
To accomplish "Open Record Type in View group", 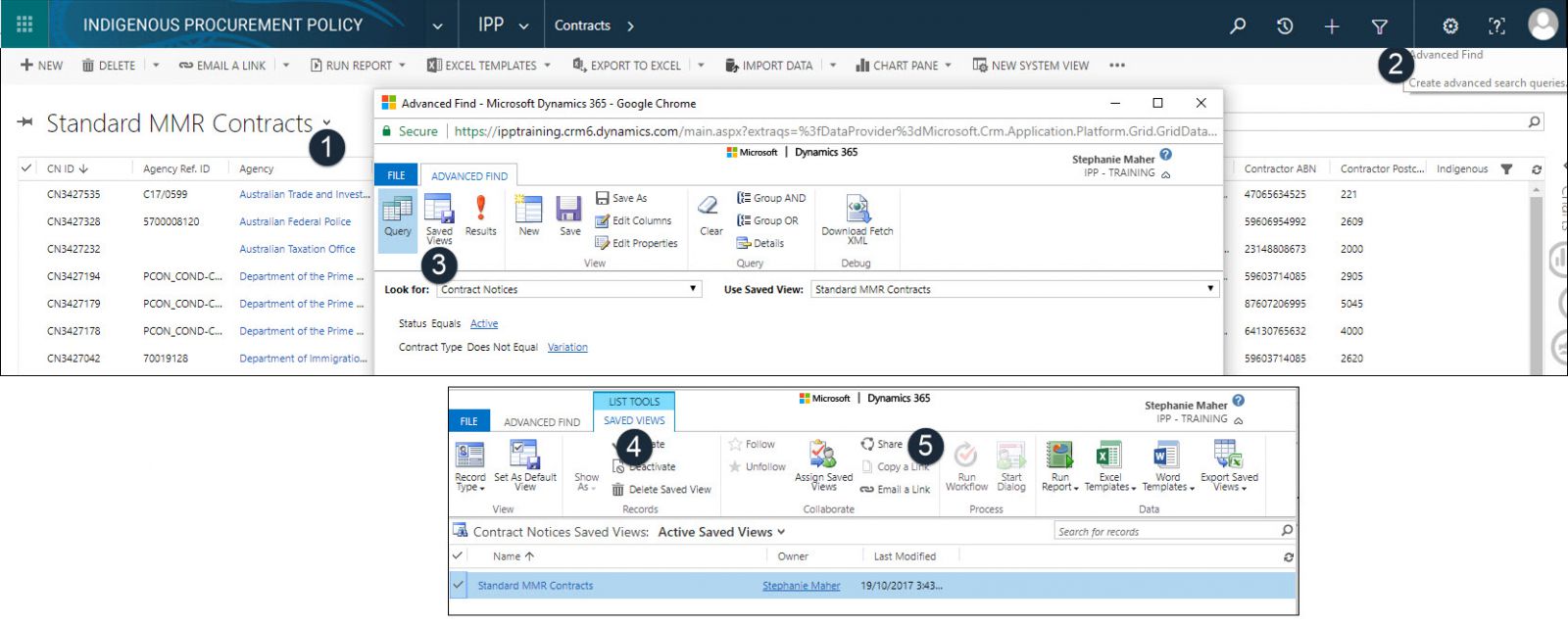I will tap(470, 465).
